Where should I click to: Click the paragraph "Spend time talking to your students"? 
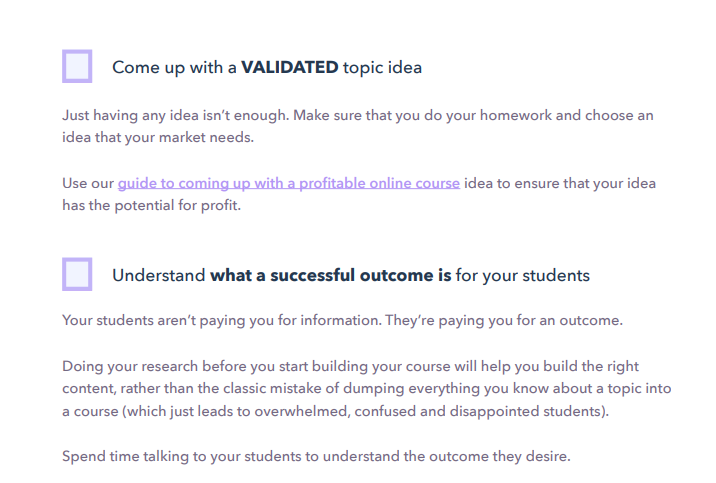point(316,457)
